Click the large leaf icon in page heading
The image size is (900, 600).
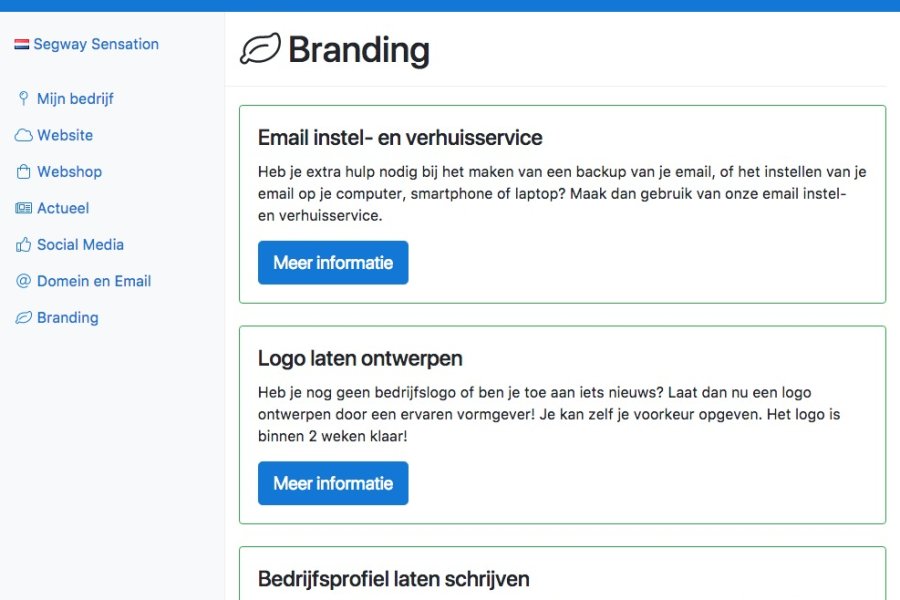261,49
